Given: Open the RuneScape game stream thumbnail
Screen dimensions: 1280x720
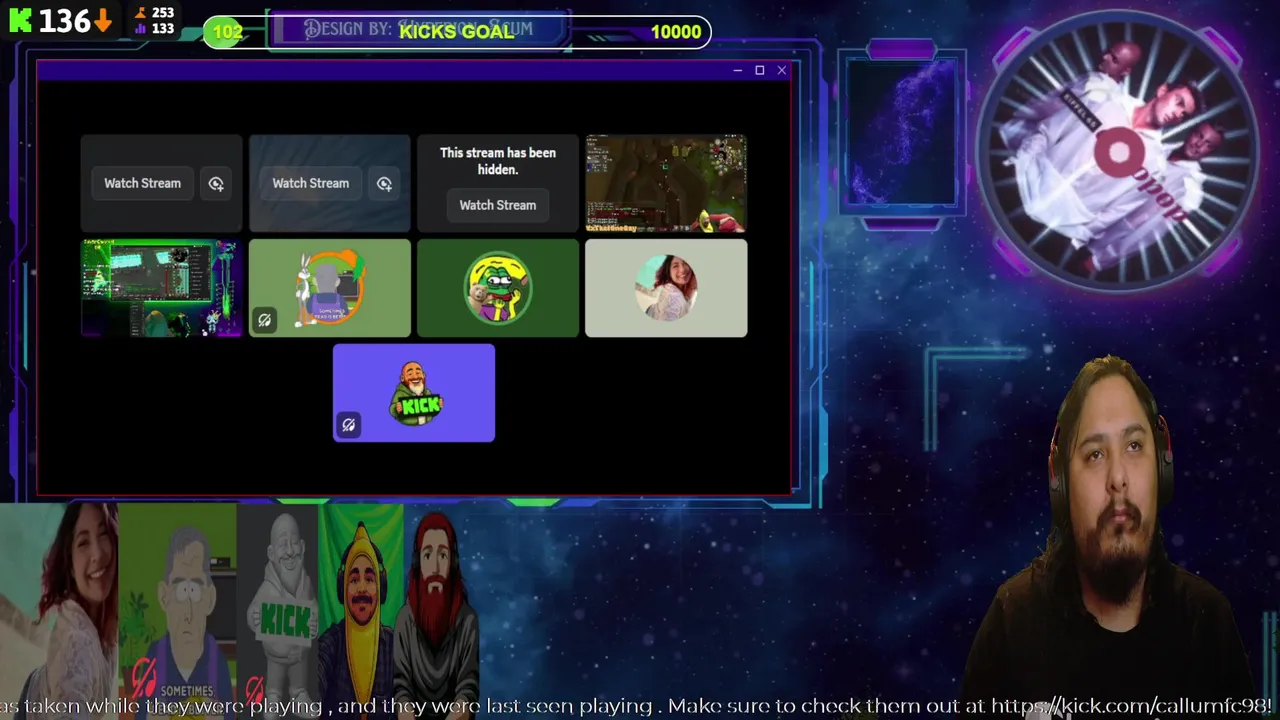Looking at the screenshot, I should pyautogui.click(x=666, y=184).
